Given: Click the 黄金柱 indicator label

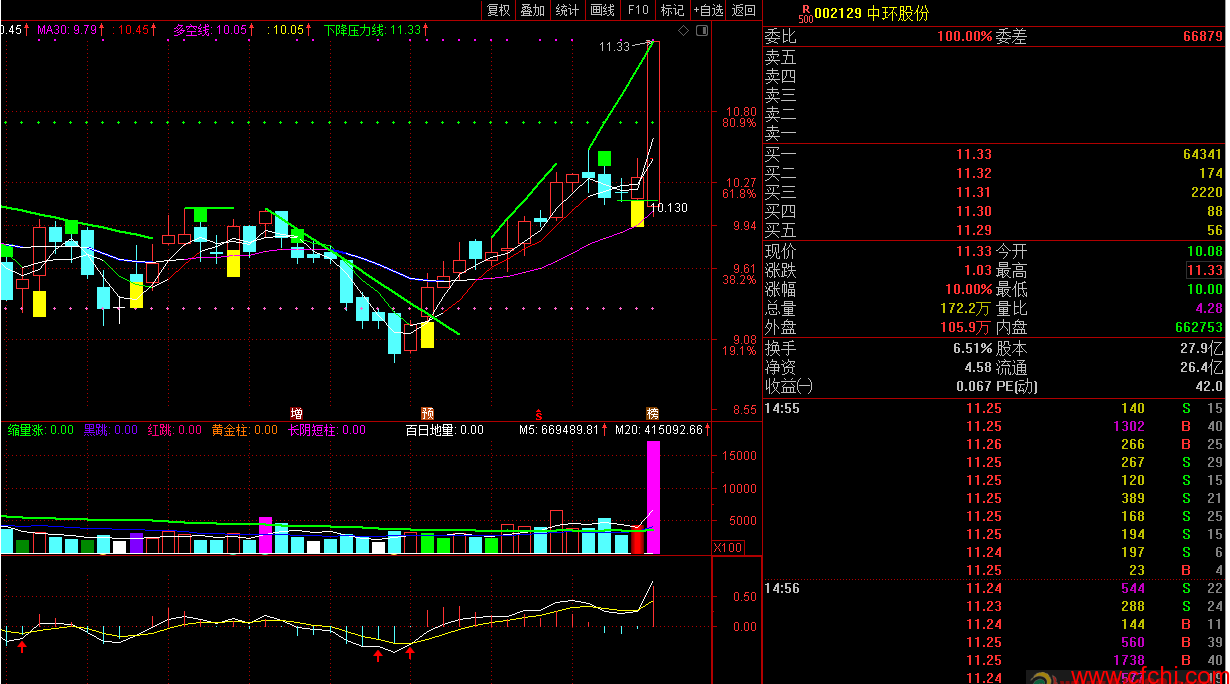Looking at the screenshot, I should tap(244, 430).
